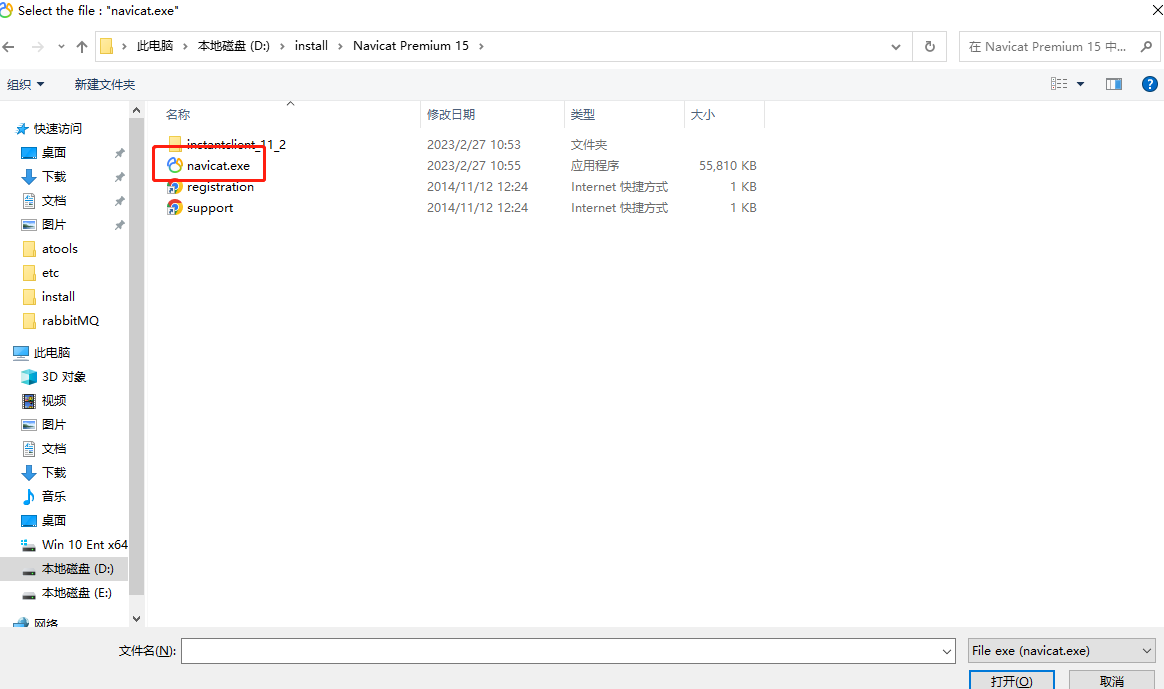Click 新建文件夹 button
This screenshot has width=1164, height=689.
pos(105,85)
